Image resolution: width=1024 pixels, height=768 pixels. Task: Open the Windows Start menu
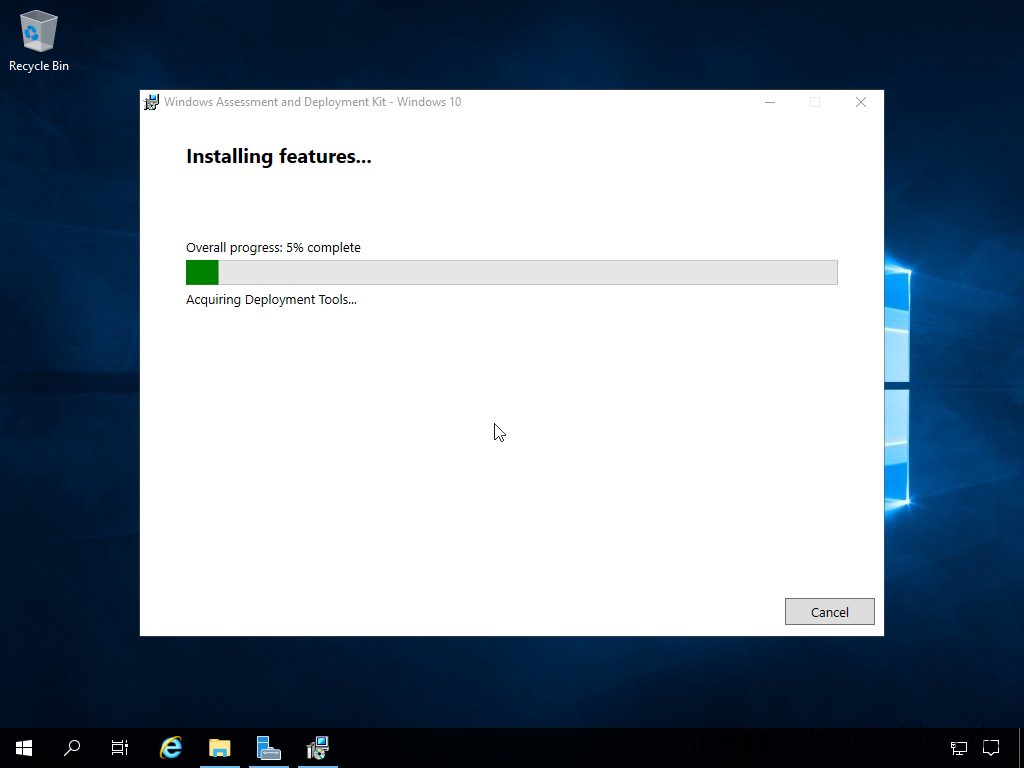(24, 748)
